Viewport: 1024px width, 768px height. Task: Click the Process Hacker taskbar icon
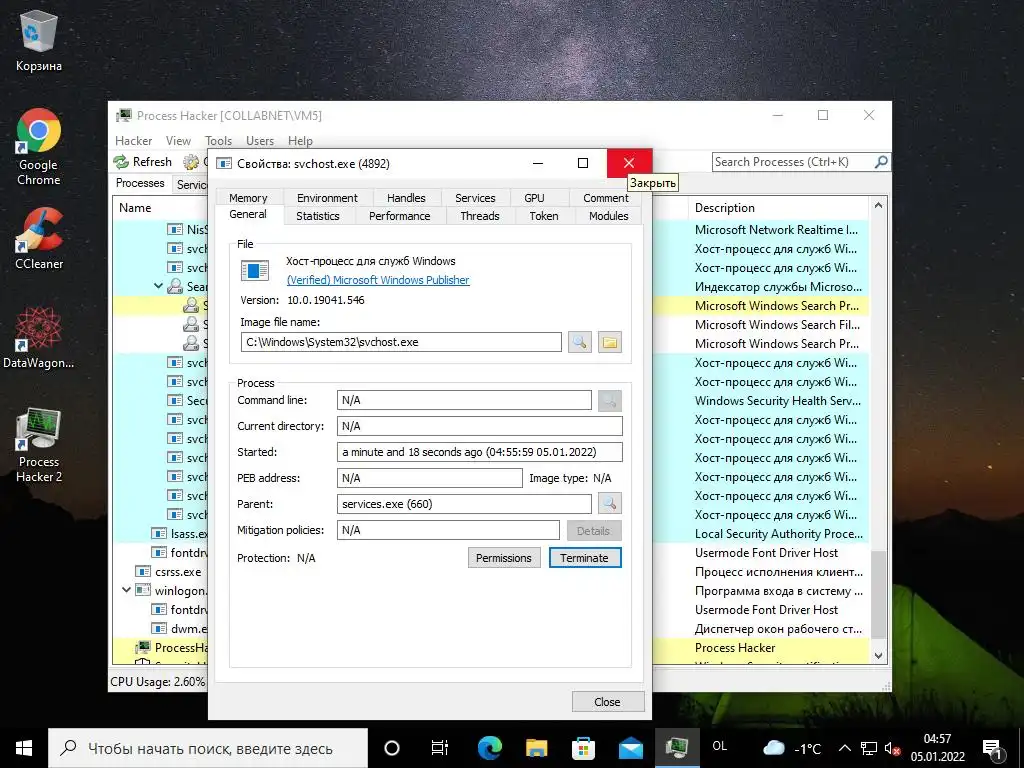pos(677,748)
